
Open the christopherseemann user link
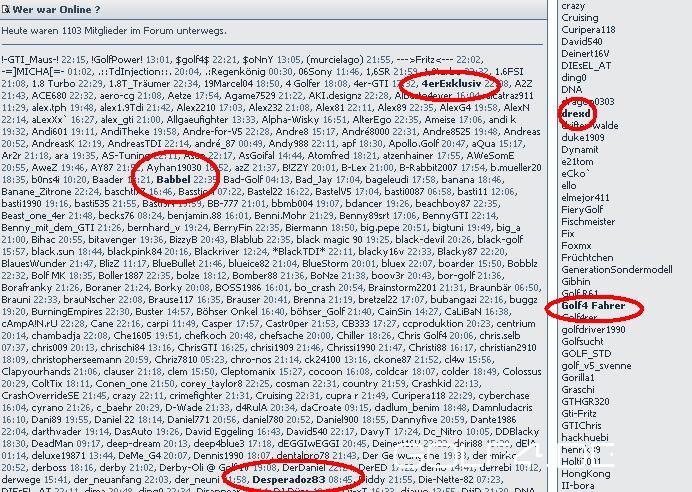pyautogui.click(x=56, y=358)
